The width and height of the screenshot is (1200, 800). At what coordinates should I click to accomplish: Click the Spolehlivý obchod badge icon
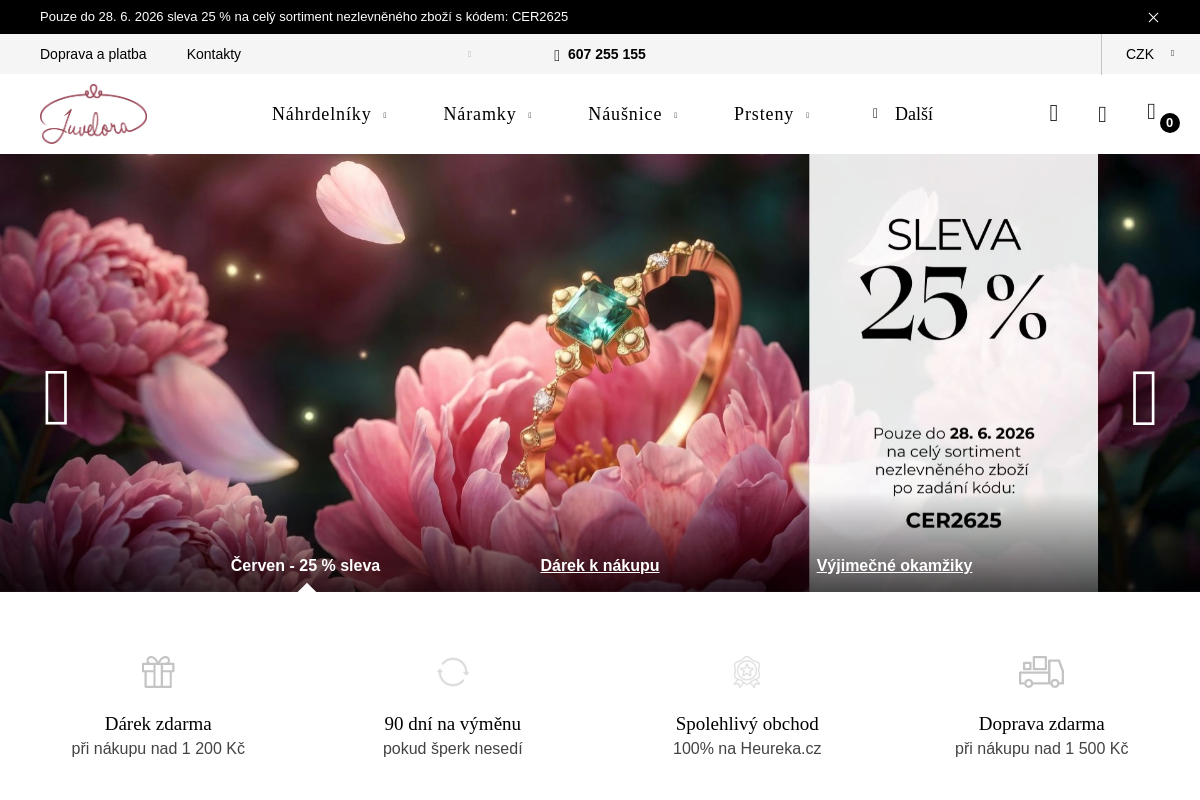(747, 672)
